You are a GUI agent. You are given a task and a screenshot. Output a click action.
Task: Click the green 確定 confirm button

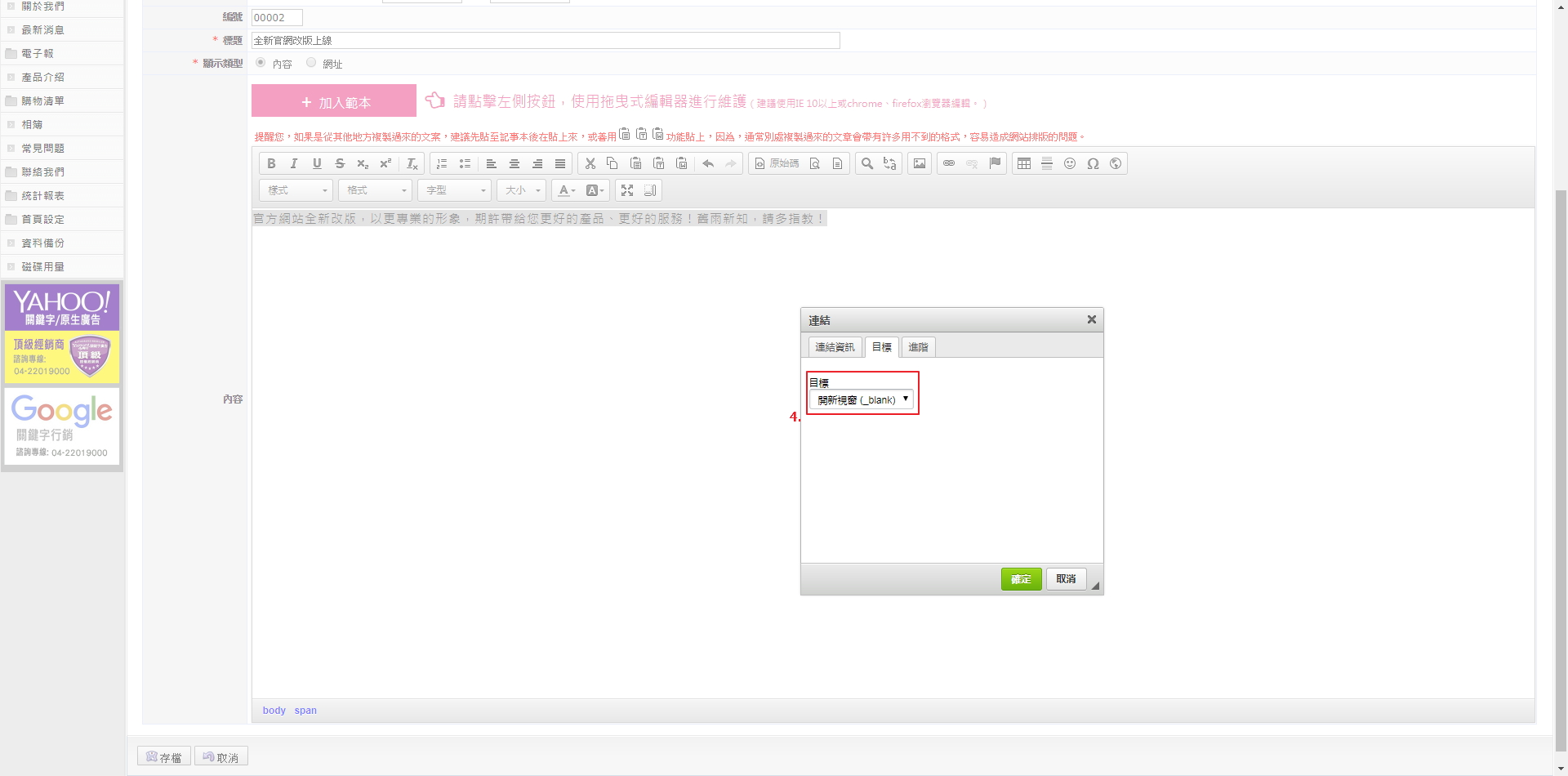(1021, 579)
